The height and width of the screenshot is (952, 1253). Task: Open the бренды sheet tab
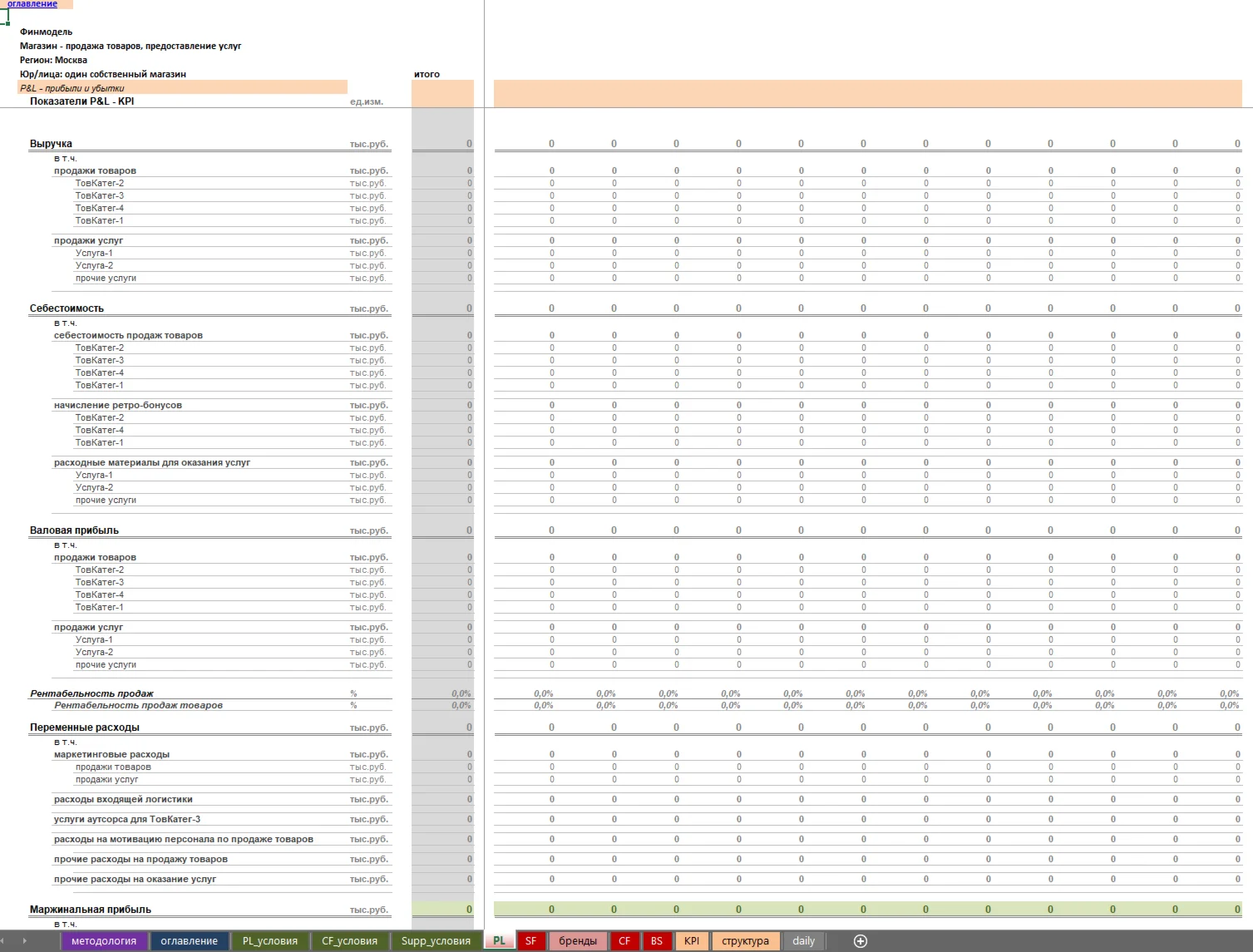coord(578,941)
